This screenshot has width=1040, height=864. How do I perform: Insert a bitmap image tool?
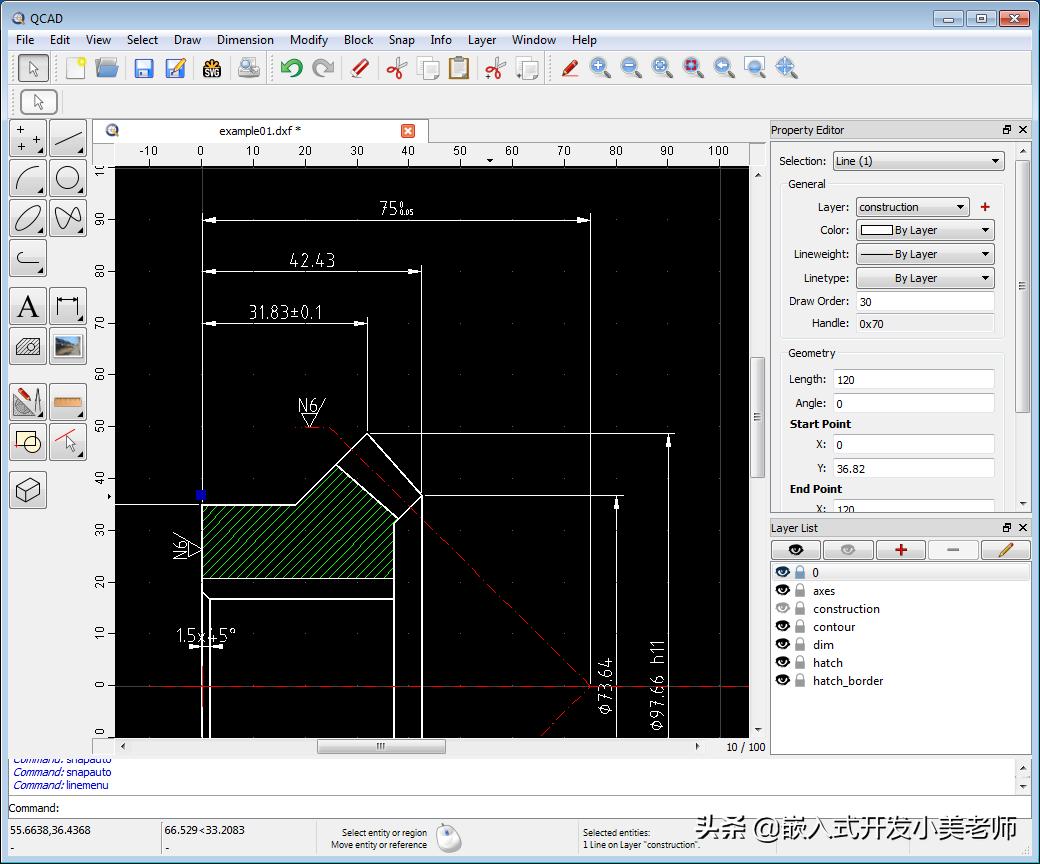coord(68,346)
